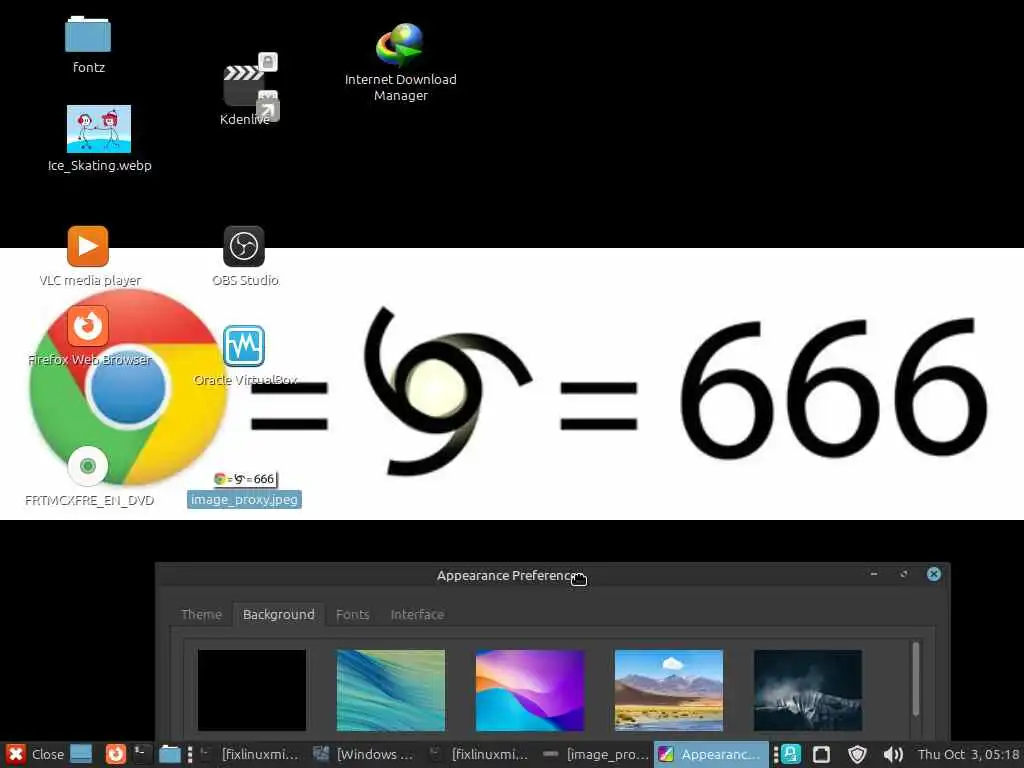Launch Firefox from taskbar launcher
Screen dimensions: 1024x768
coord(116,754)
